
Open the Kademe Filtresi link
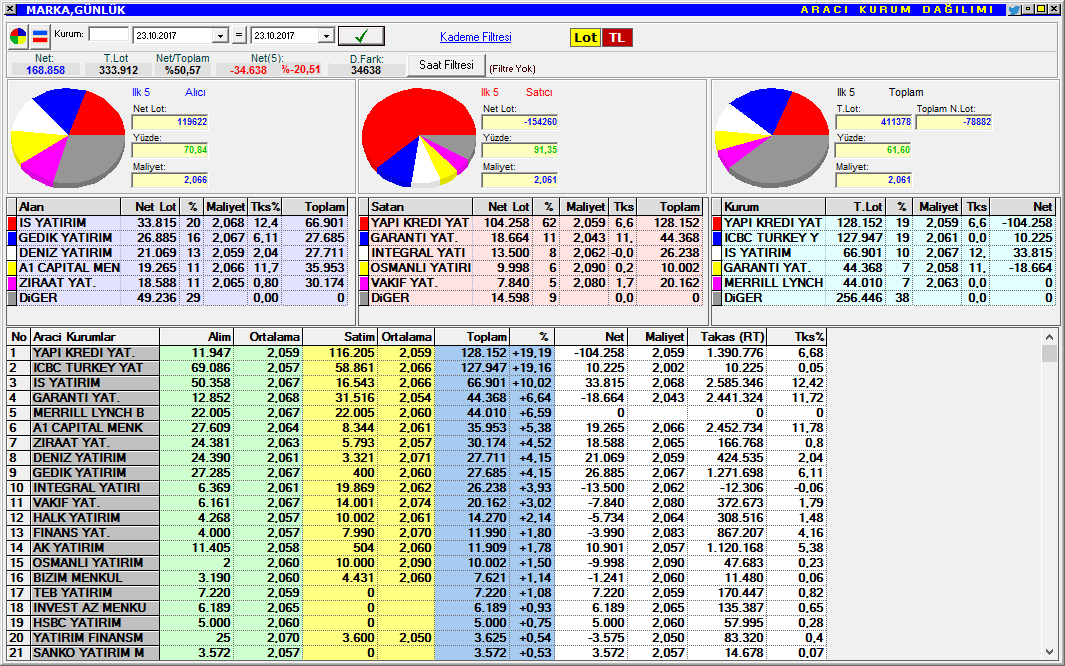tap(475, 37)
